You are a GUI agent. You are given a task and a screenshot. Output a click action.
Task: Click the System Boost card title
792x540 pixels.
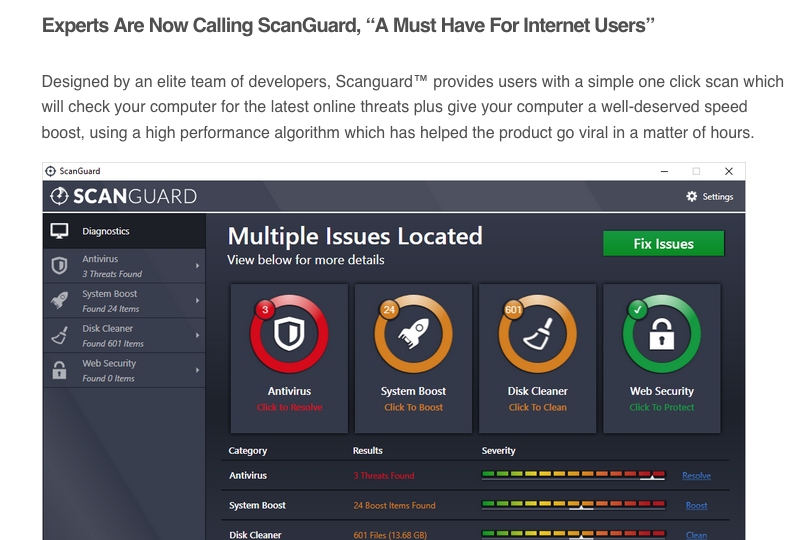tap(413, 391)
